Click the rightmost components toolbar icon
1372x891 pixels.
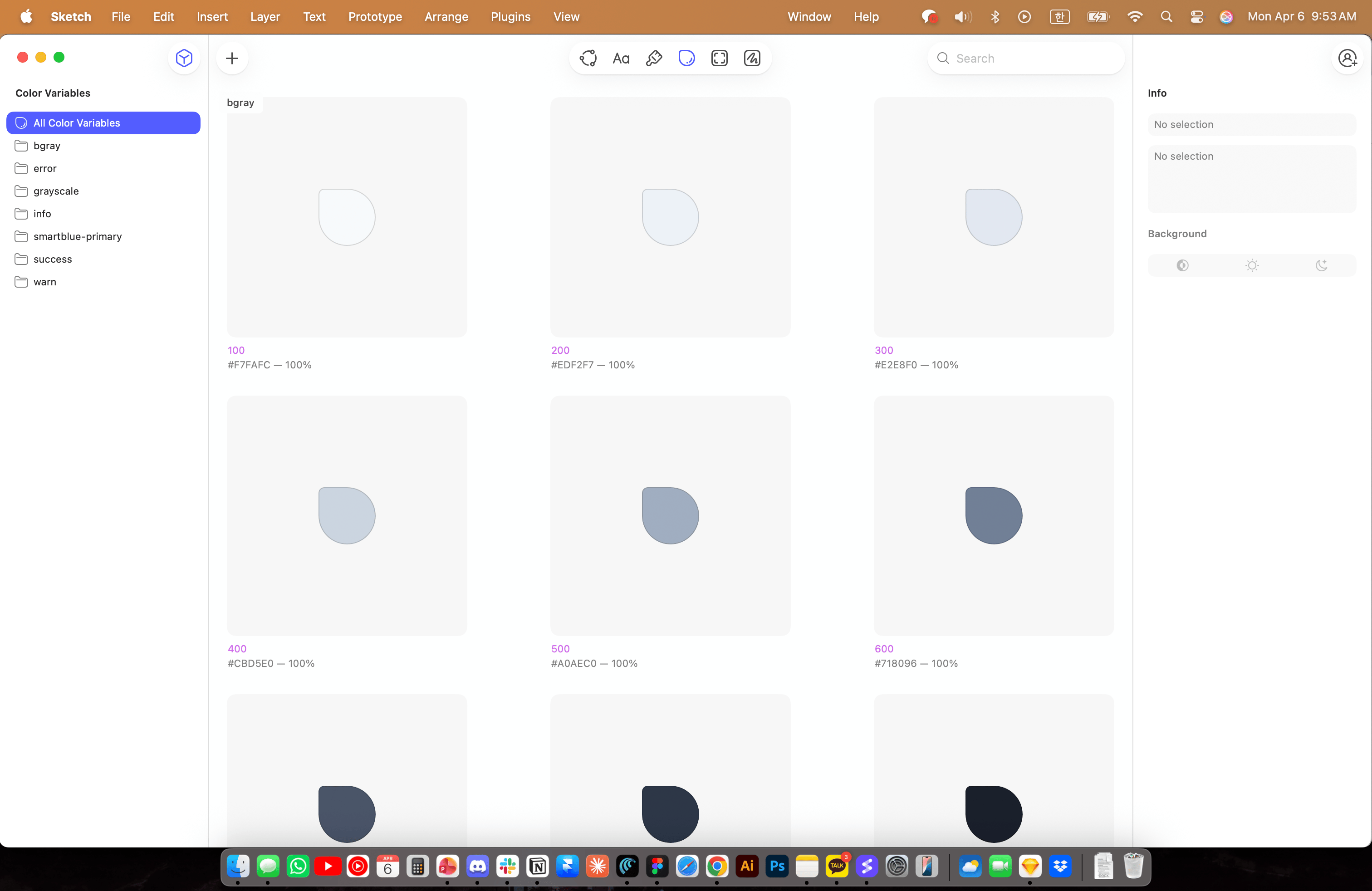[x=752, y=58]
